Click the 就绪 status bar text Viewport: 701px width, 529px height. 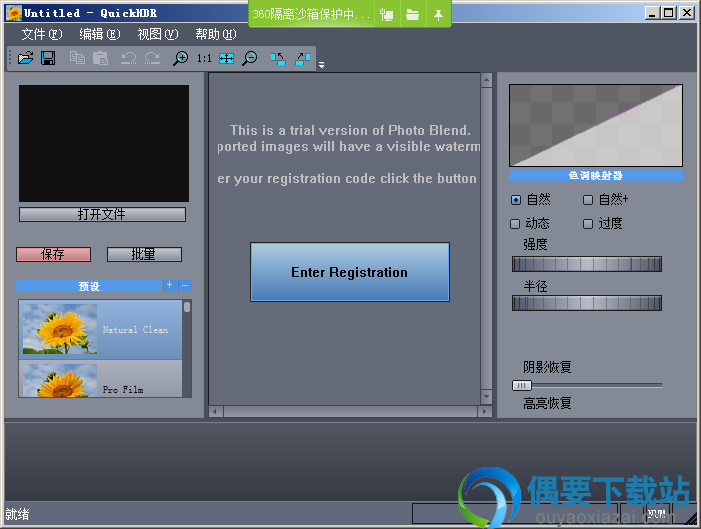[x=17, y=514]
